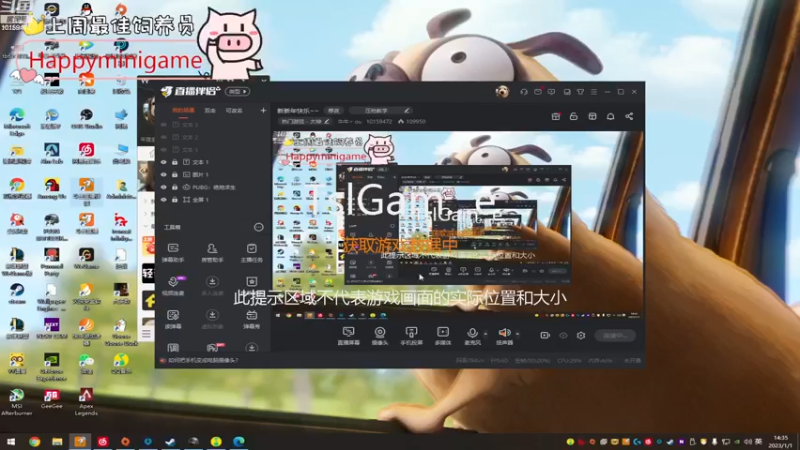Viewport: 800px width, 450px height.
Task: Click the padlock icon above preview
Action: [573, 116]
